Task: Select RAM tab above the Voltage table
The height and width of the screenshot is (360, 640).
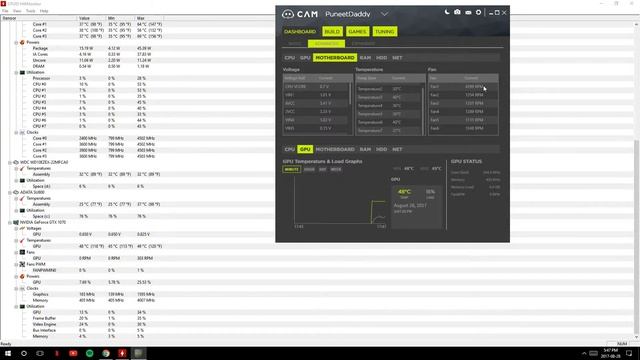Action: (365, 58)
